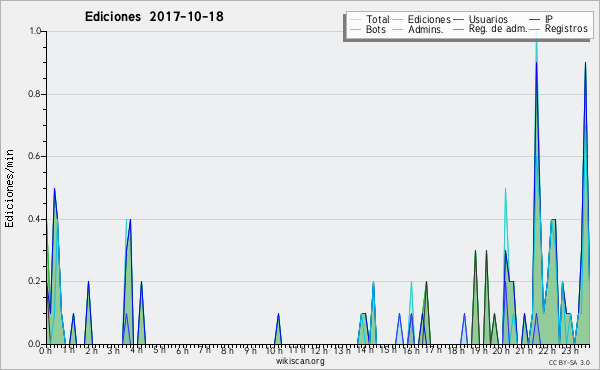Click the '22 h' x-axis label
This screenshot has width=600, height=370.
[547, 350]
